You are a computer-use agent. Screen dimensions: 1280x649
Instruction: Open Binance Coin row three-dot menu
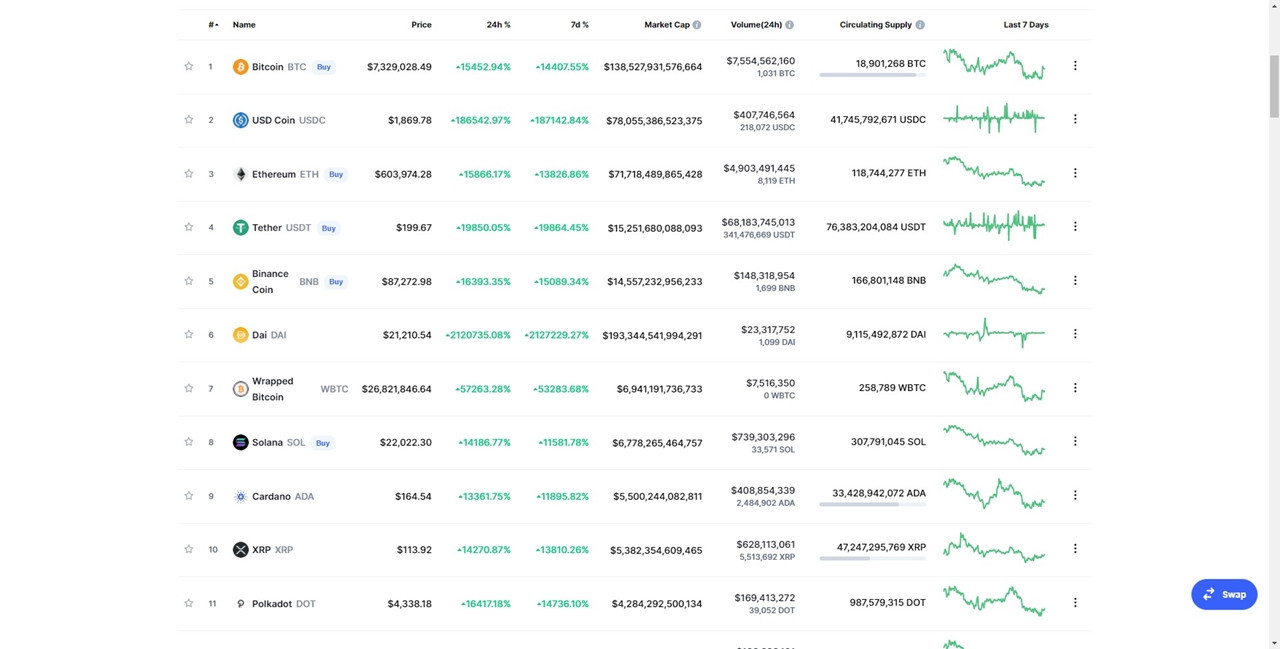(1075, 280)
